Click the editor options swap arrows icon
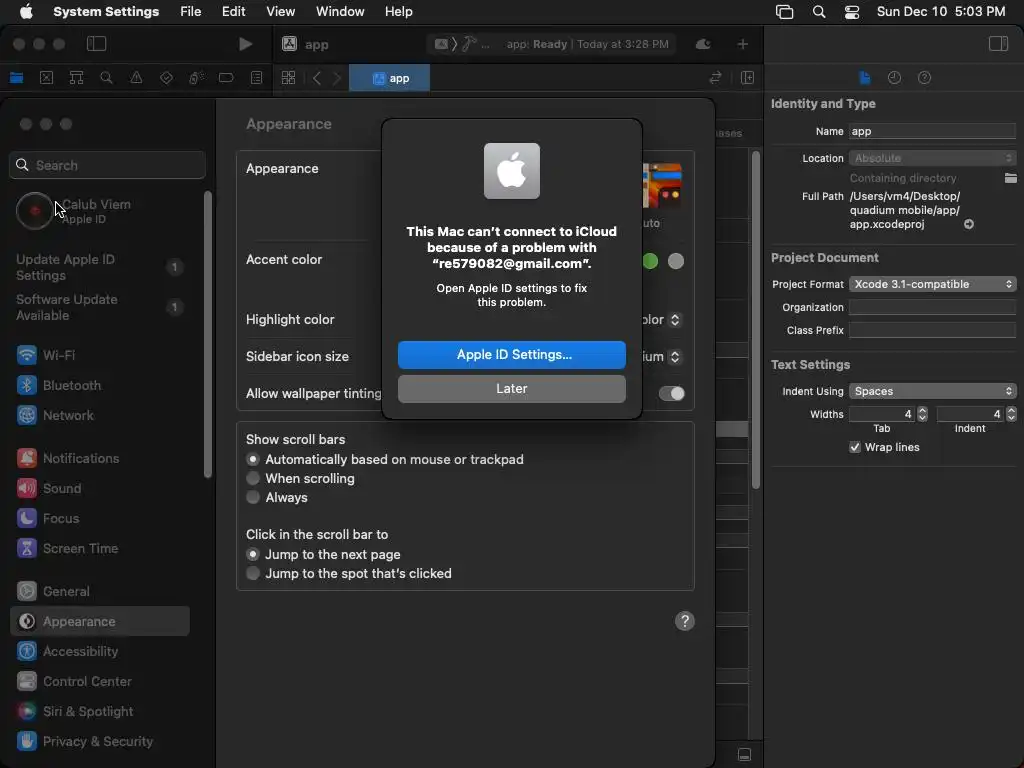Screen dimensions: 1024x768 716,78
